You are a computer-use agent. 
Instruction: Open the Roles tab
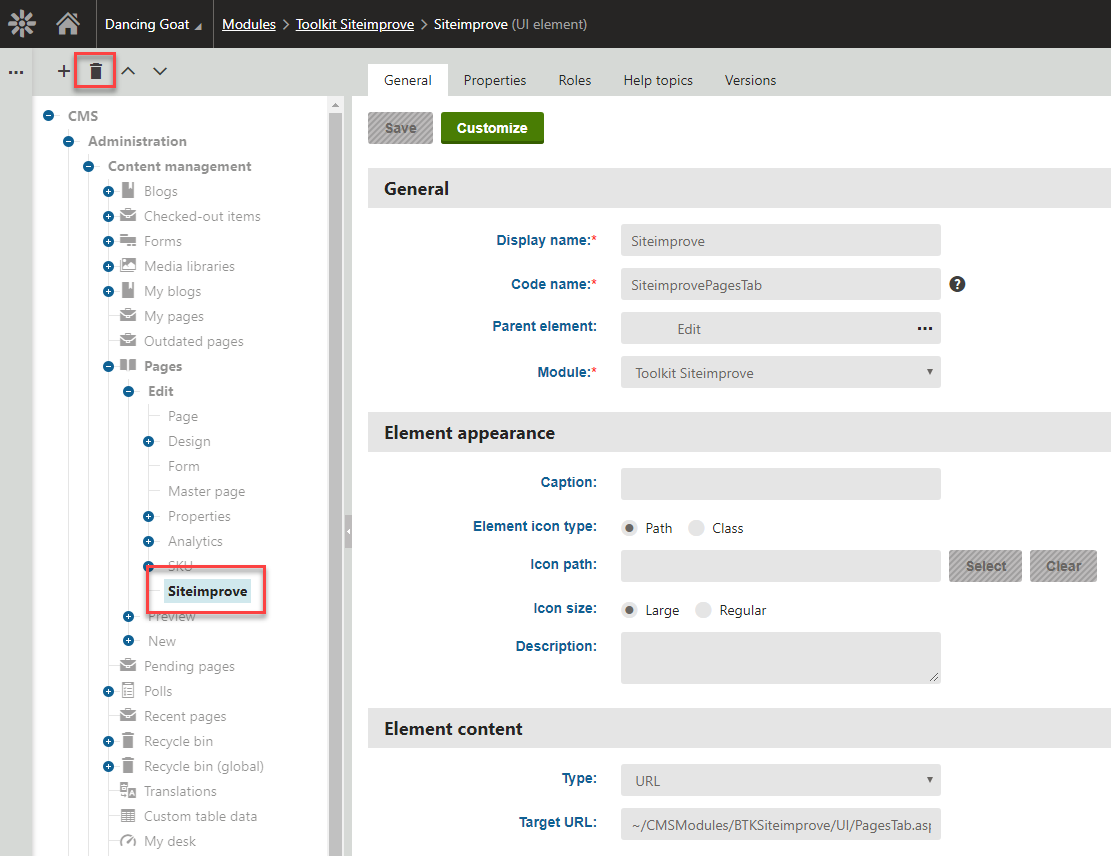575,80
